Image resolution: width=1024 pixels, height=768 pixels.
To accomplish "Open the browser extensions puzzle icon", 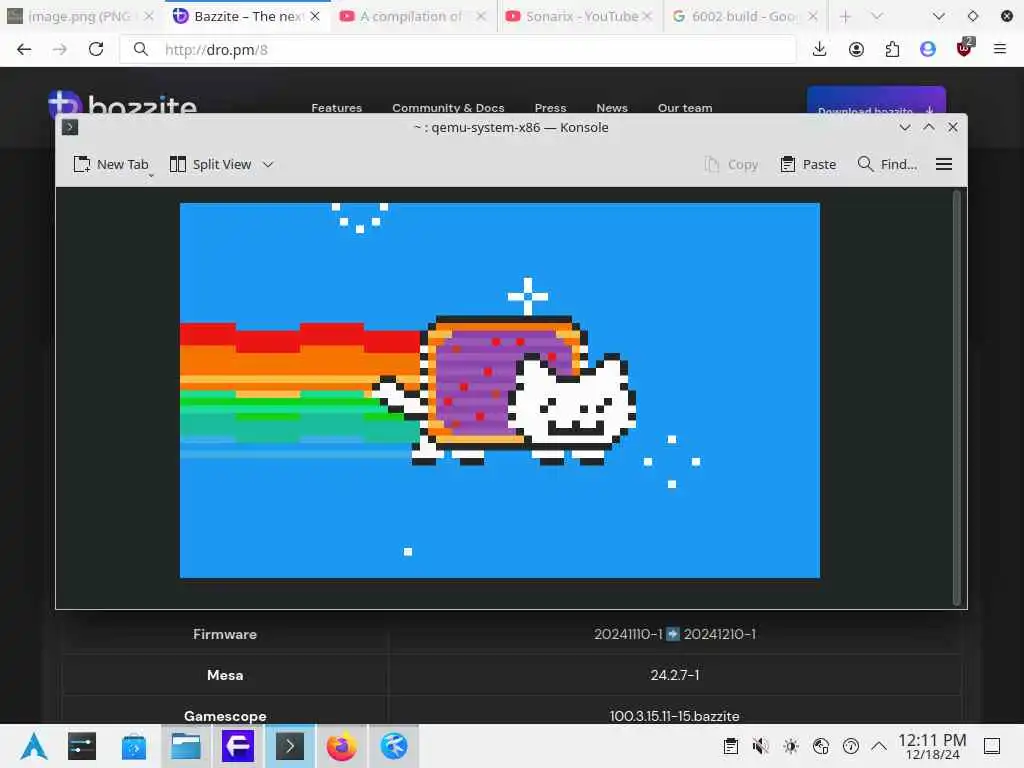I will point(892,50).
